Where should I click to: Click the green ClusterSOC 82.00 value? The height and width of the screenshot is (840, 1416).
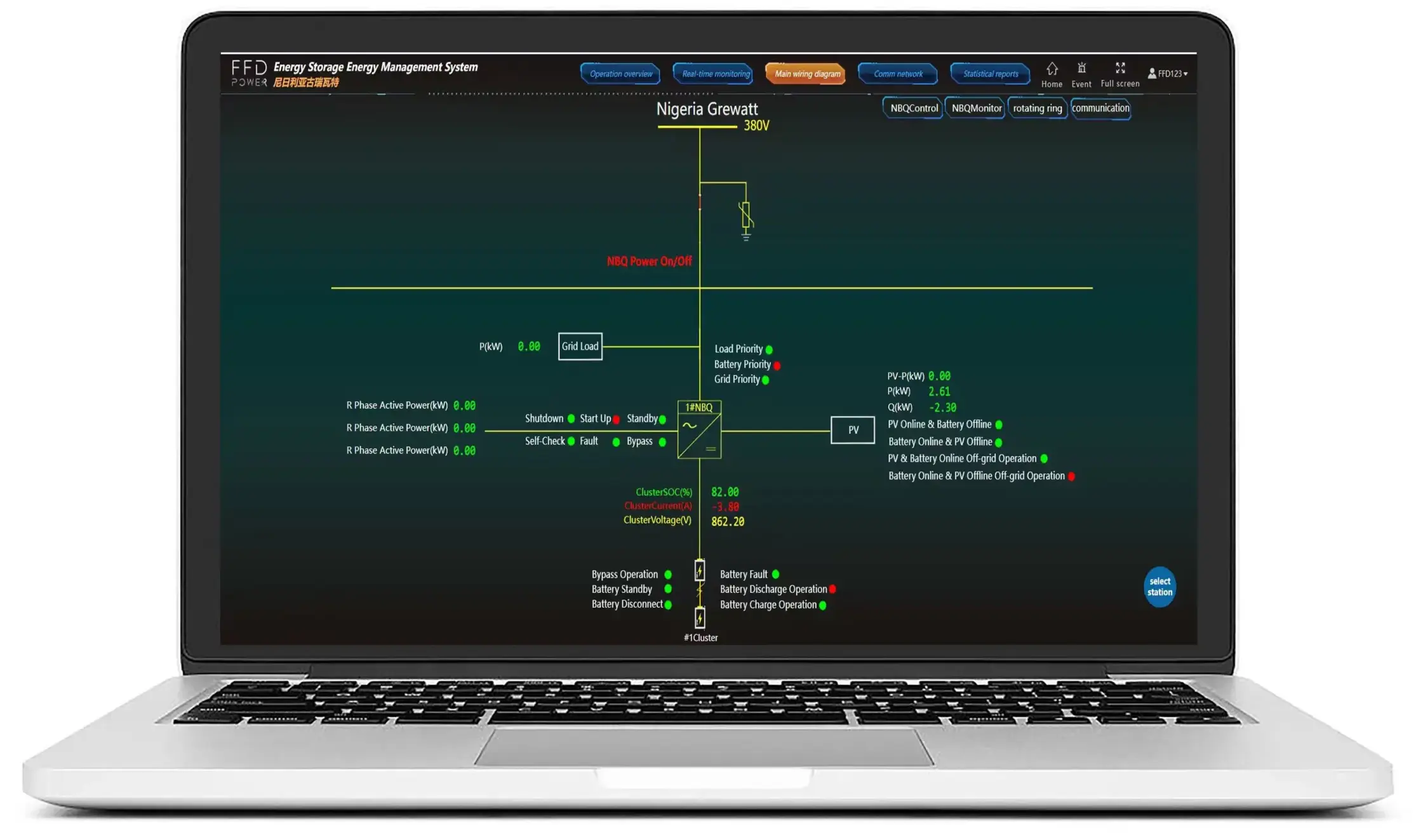point(725,491)
